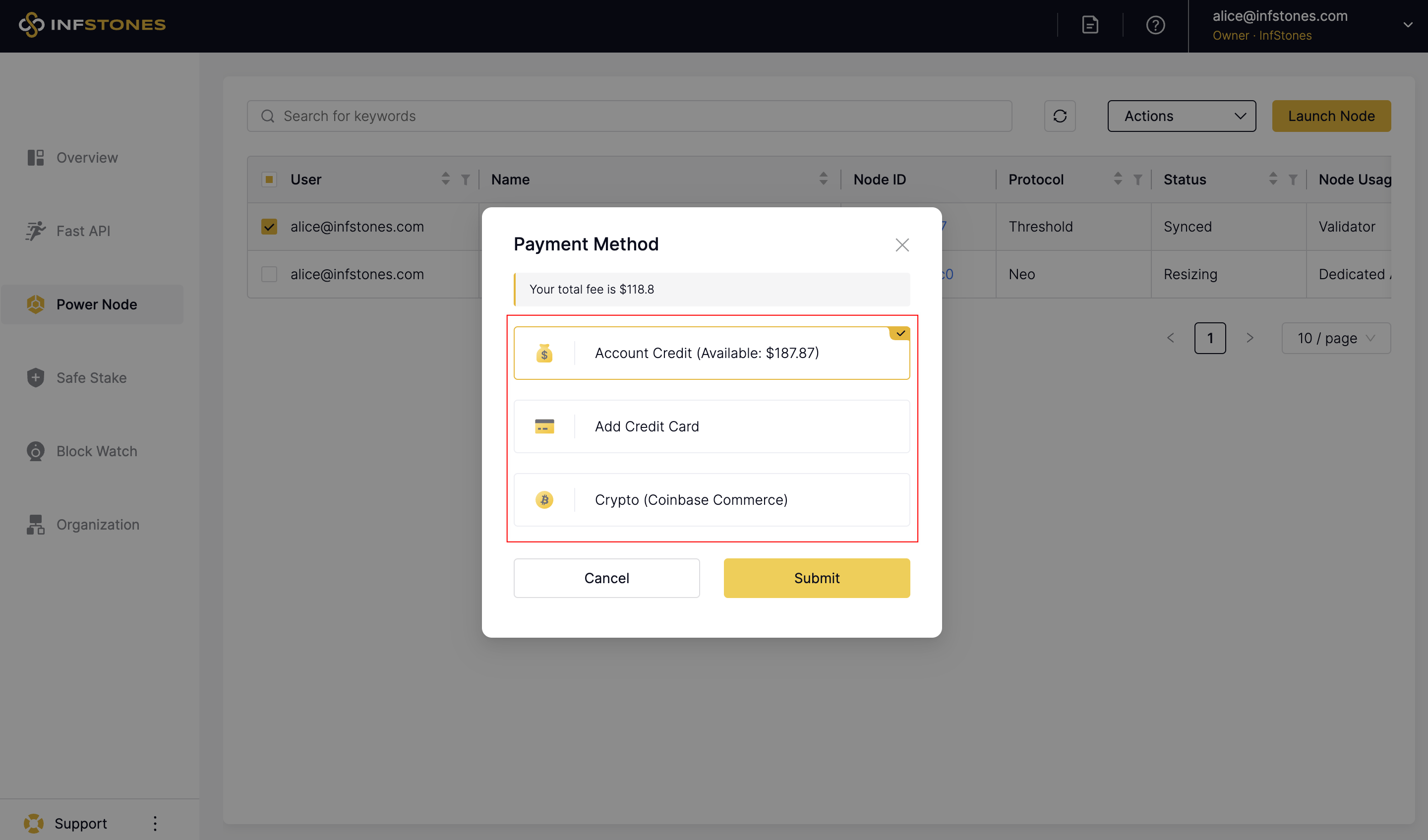1428x840 pixels.
Task: Open the documentation icon in header
Action: [x=1090, y=25]
